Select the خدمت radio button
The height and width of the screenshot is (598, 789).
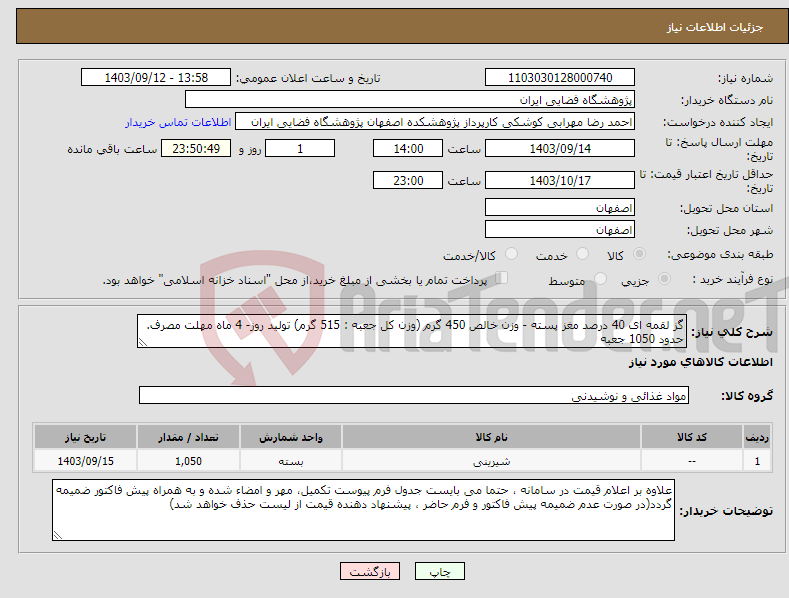tap(582, 254)
